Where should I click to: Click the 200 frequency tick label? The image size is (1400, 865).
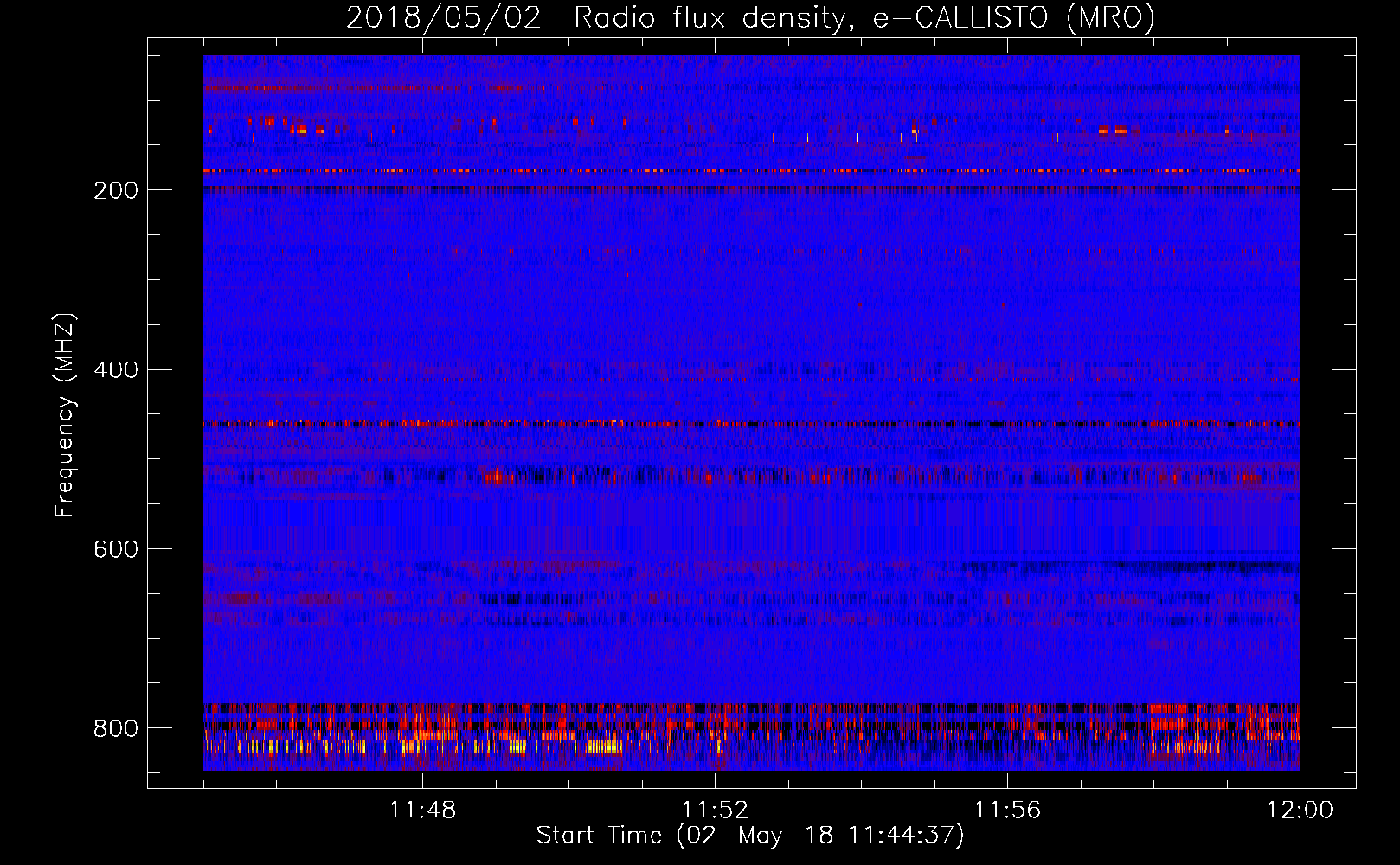(x=116, y=190)
